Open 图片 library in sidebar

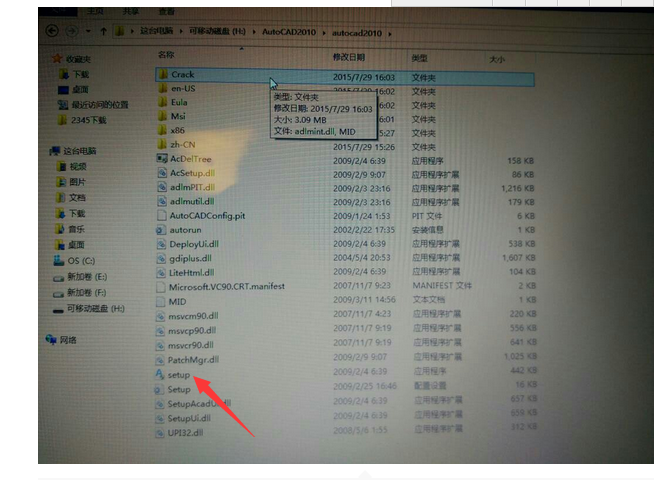77,182
